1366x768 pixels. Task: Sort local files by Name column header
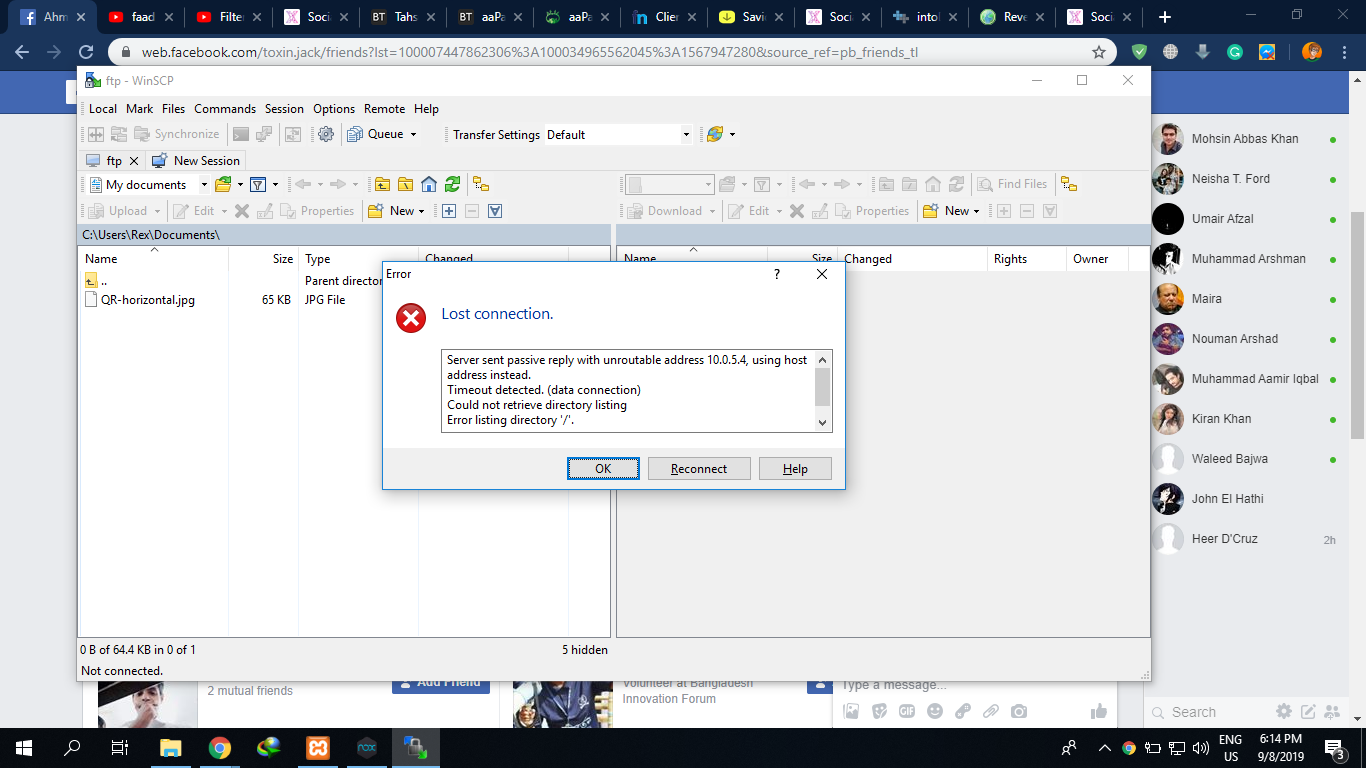(154, 259)
